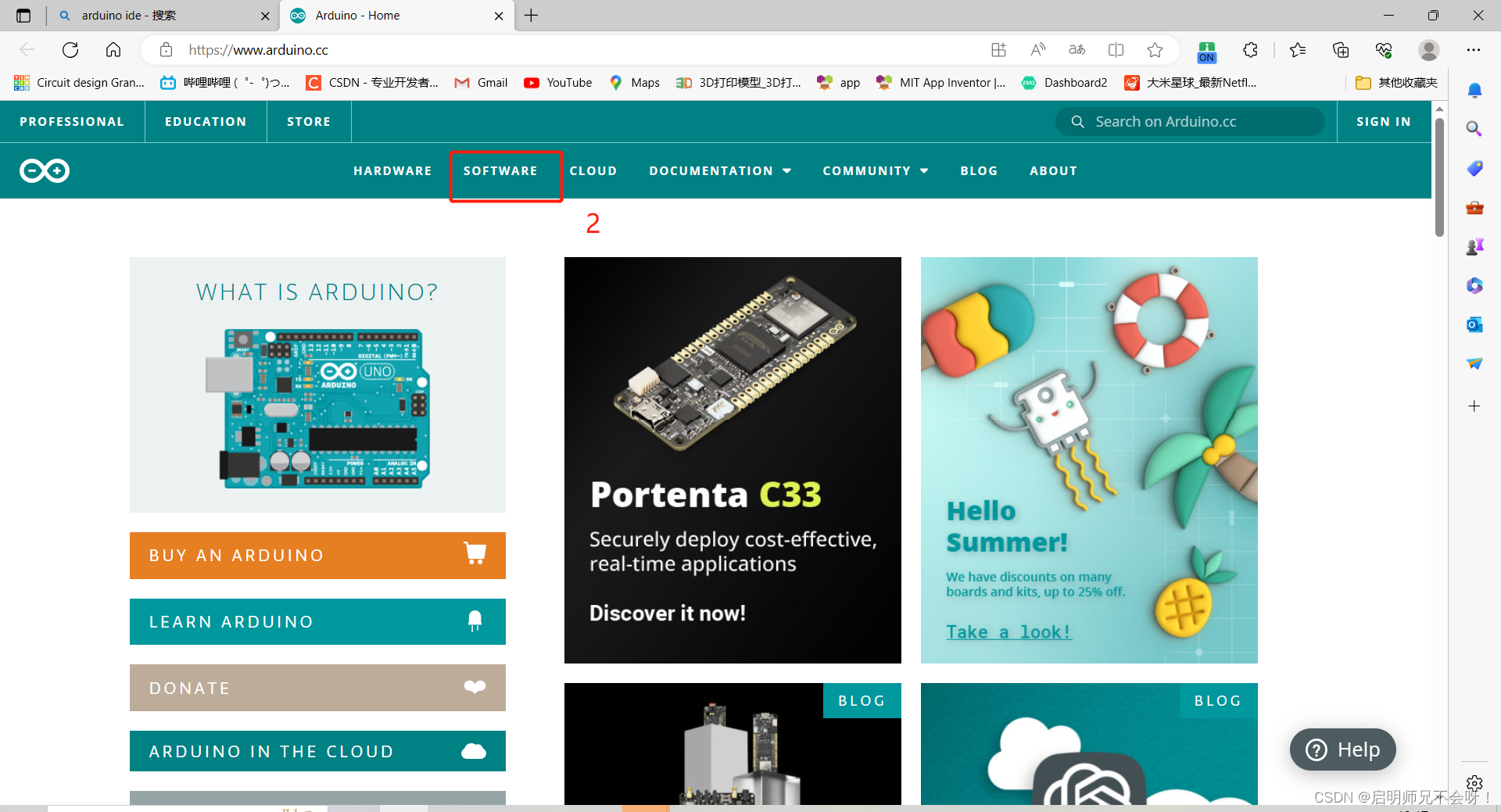Open sidebar Outlook icon

point(1474,324)
